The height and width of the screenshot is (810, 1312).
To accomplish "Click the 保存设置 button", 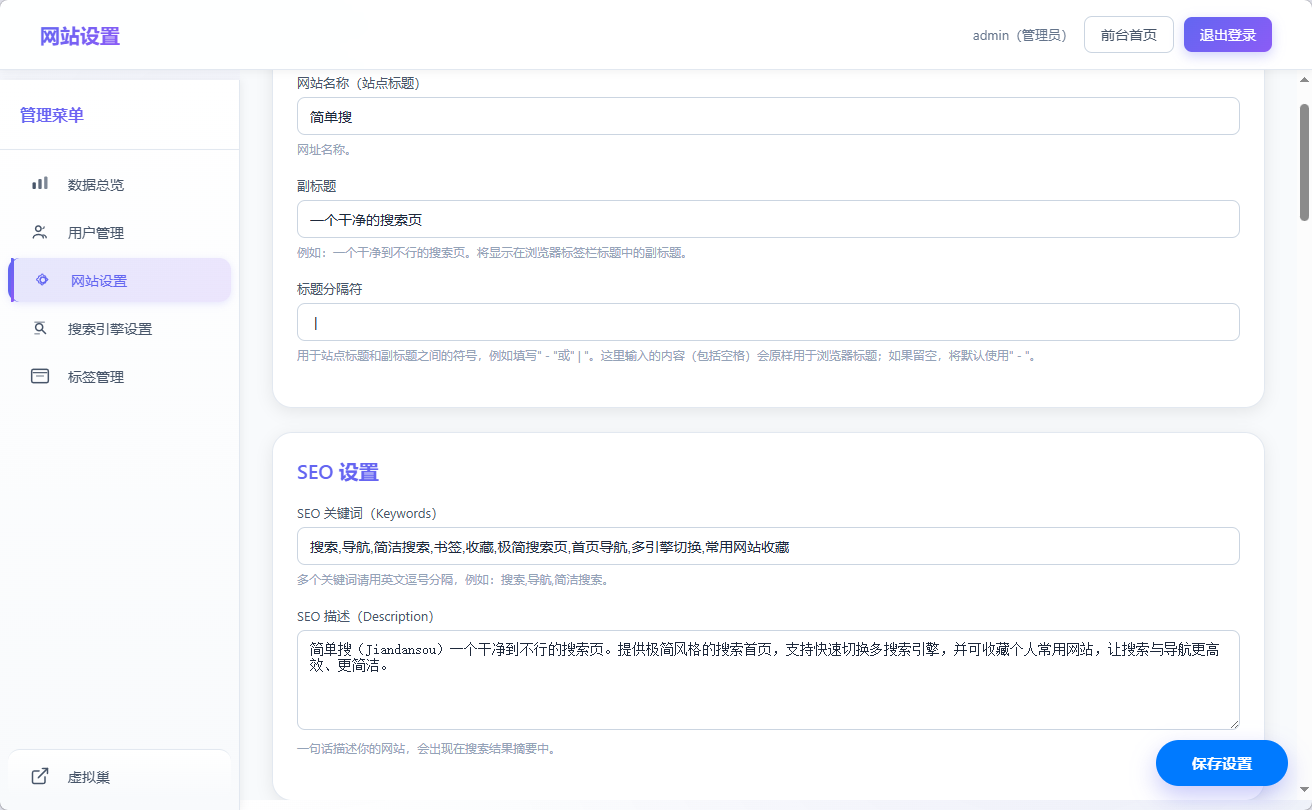I will click(1221, 763).
